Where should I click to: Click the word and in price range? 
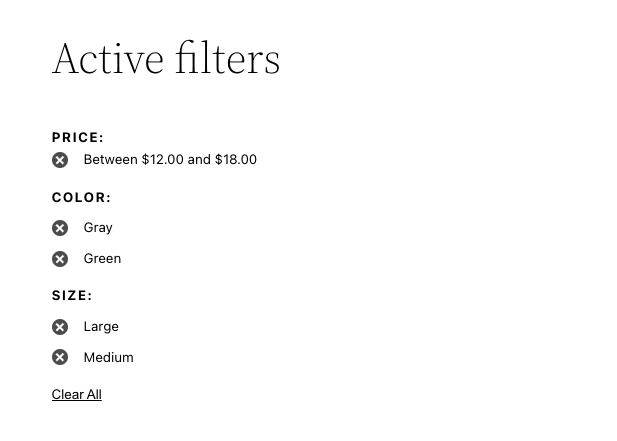(x=199, y=159)
